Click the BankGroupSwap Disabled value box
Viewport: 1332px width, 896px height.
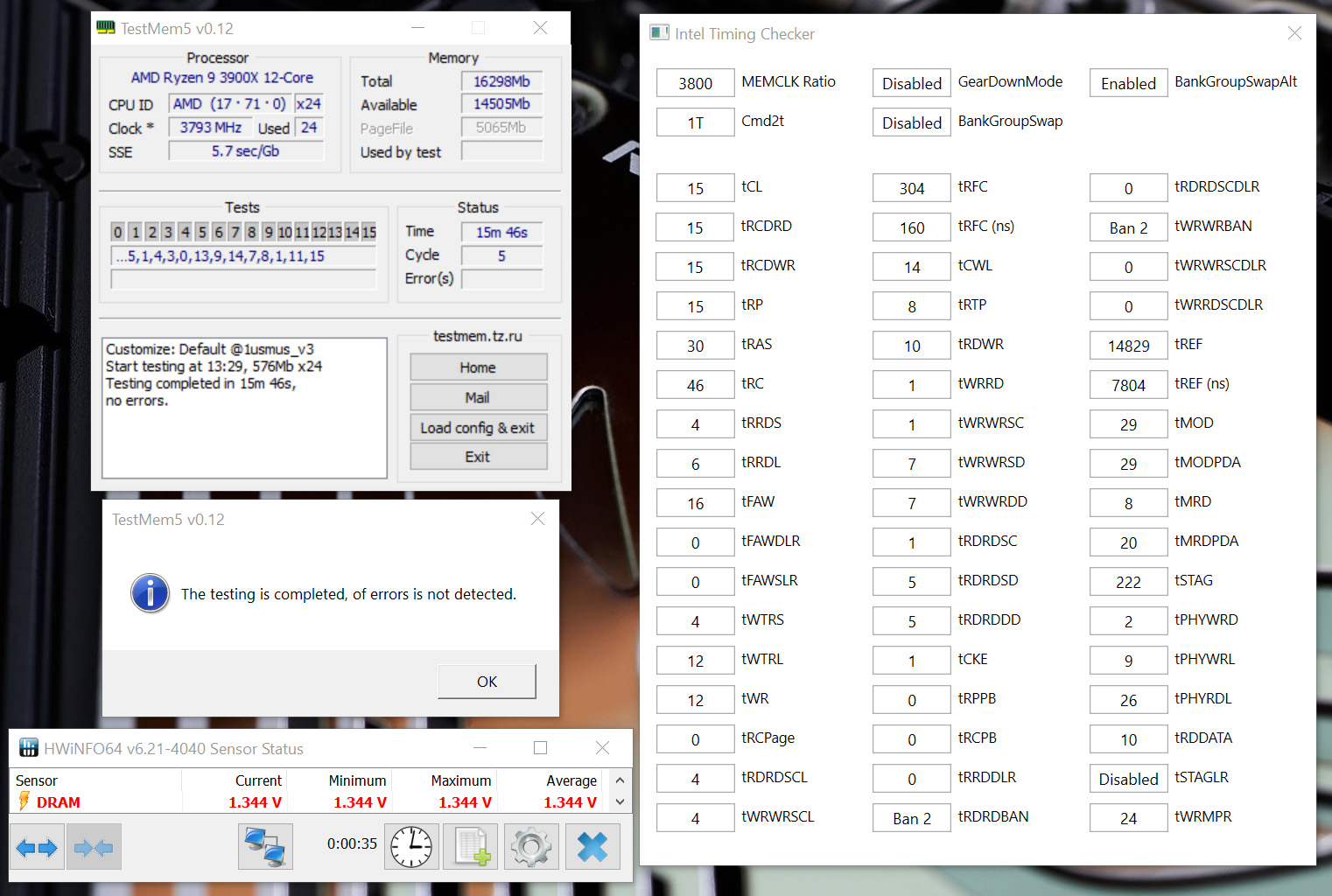[x=912, y=122]
